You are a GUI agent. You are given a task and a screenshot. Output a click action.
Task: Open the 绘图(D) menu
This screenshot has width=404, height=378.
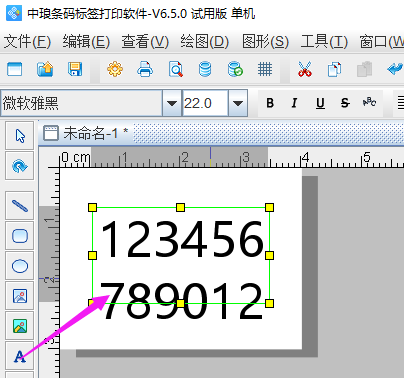[205, 42]
